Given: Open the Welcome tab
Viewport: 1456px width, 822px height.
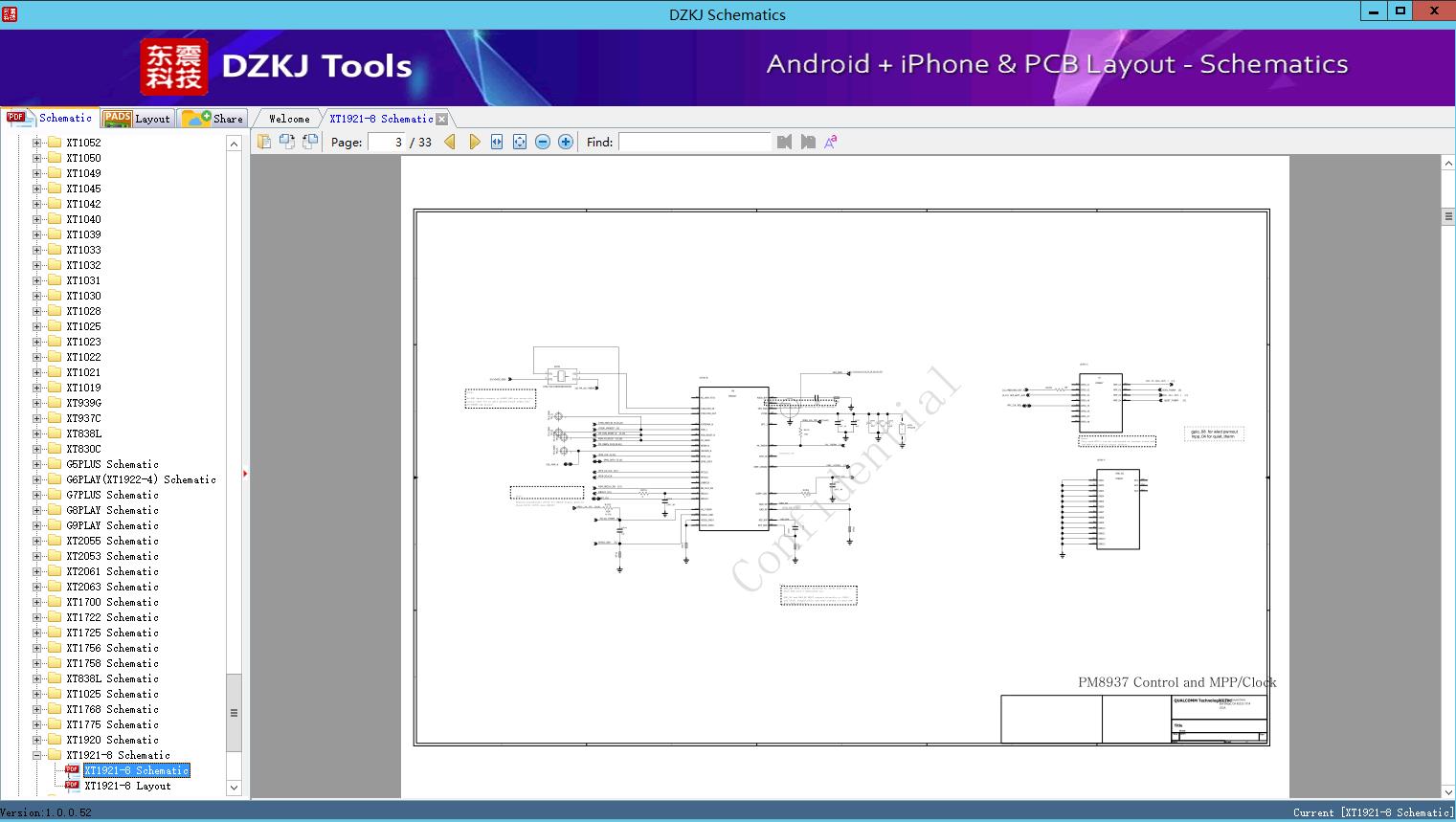Looking at the screenshot, I should click(289, 119).
